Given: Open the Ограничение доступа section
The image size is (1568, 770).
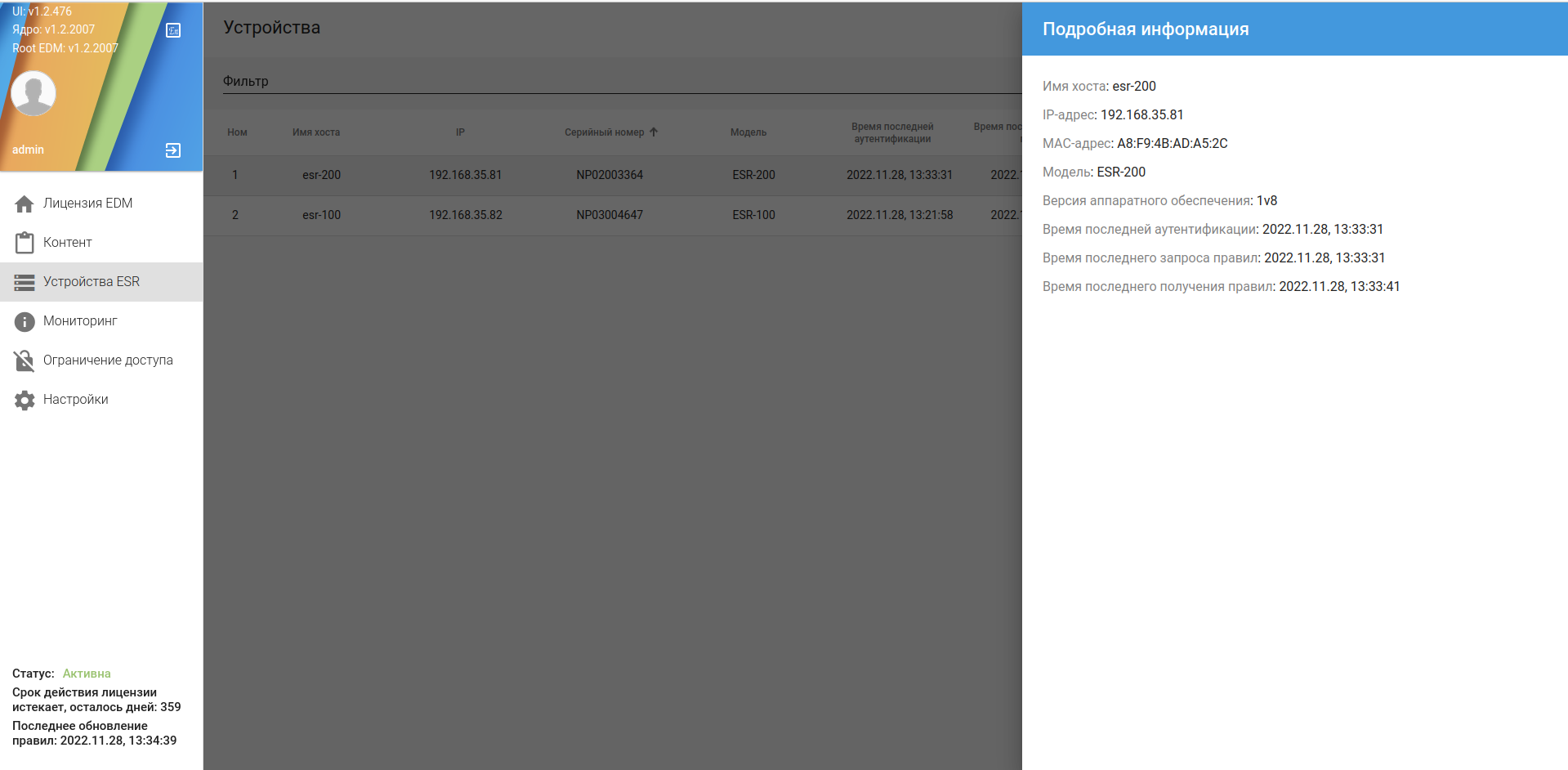Looking at the screenshot, I should 101,360.
